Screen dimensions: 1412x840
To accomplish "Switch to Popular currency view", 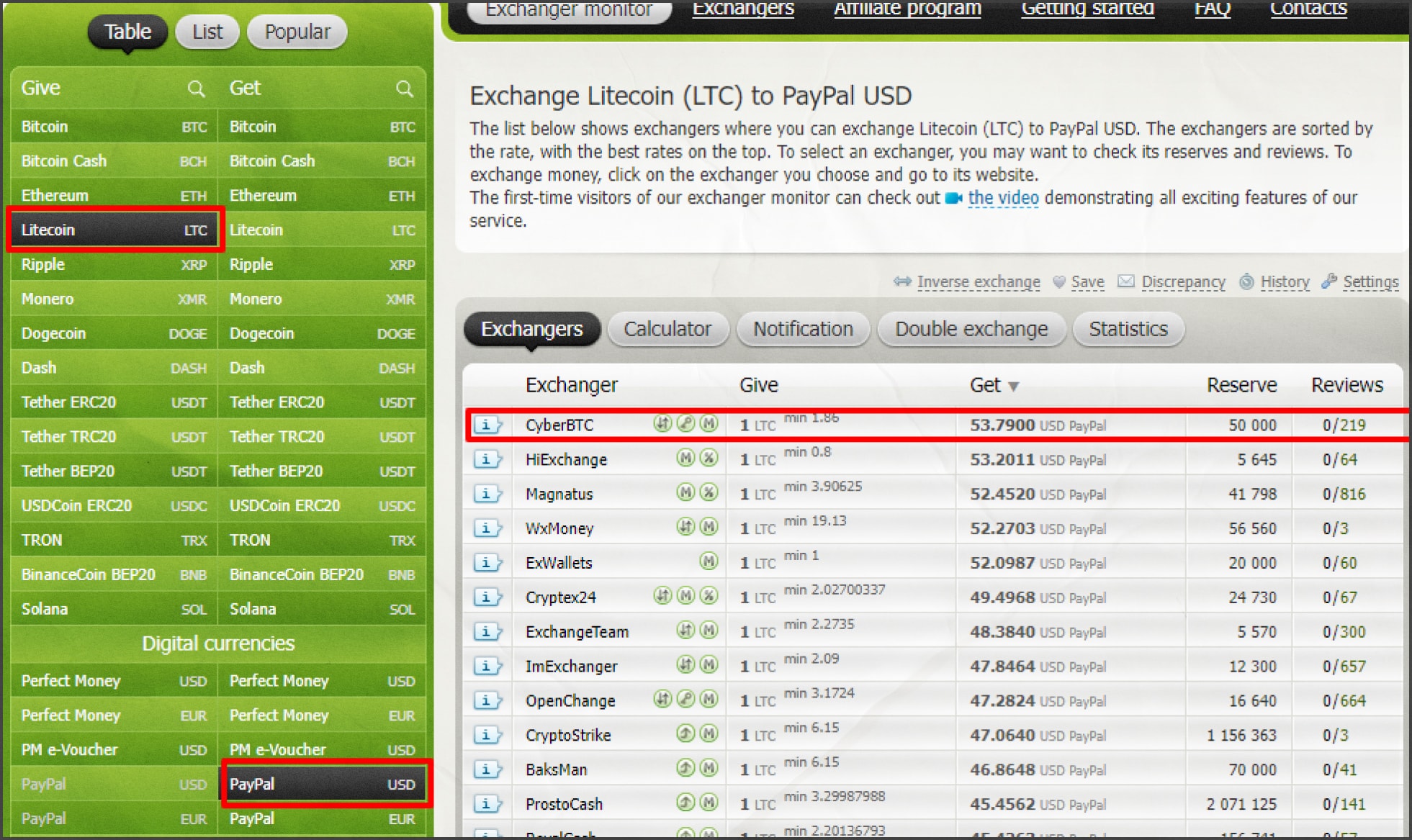I will pyautogui.click(x=297, y=32).
